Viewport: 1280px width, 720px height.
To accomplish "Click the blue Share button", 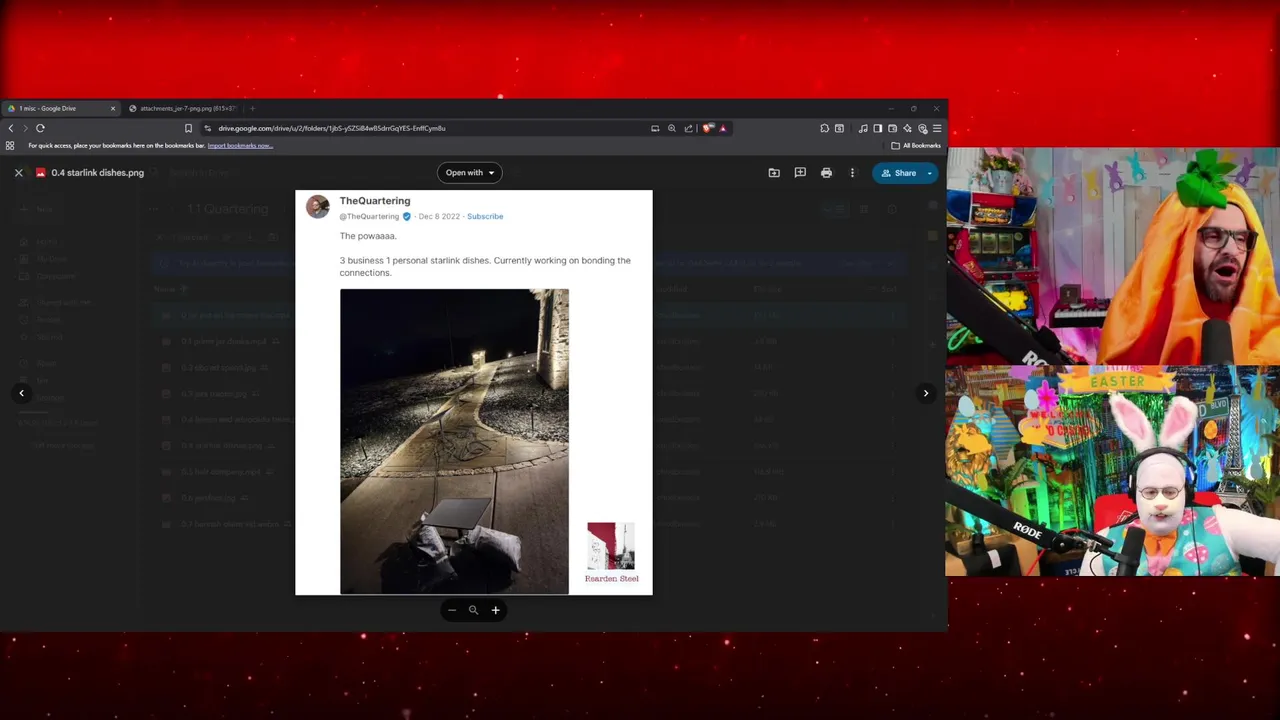I will [898, 173].
